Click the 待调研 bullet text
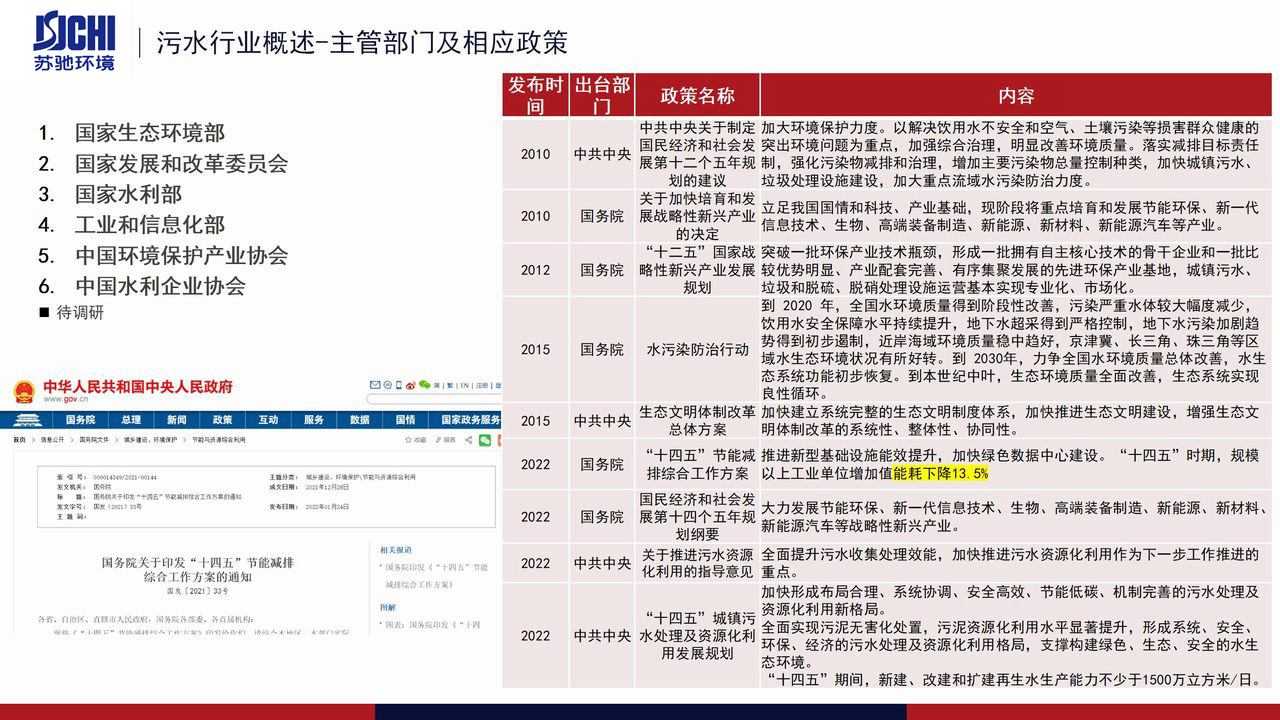Screen dimensions: 1280x720 [x=80, y=312]
